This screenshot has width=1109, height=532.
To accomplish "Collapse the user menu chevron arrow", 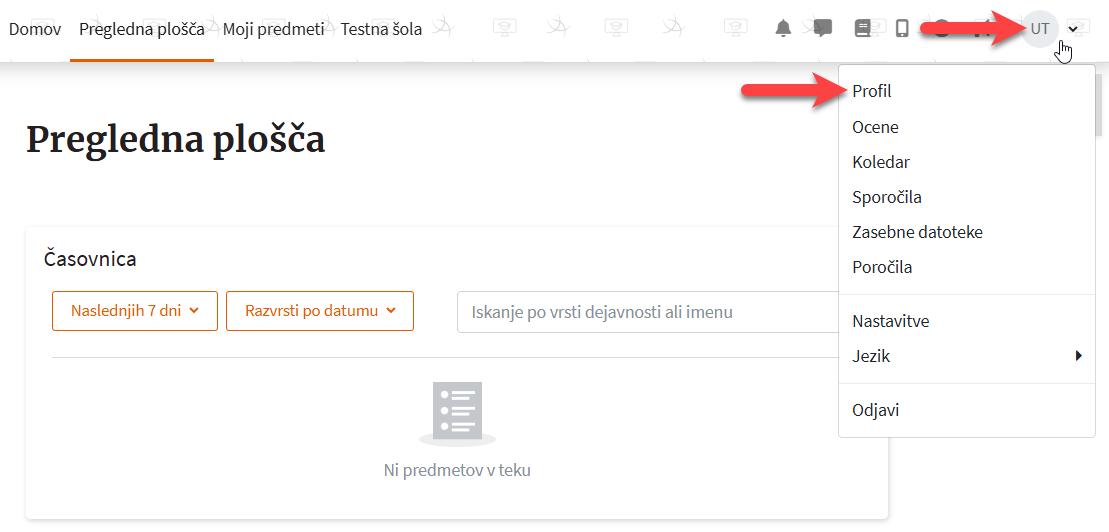I will (x=1073, y=29).
